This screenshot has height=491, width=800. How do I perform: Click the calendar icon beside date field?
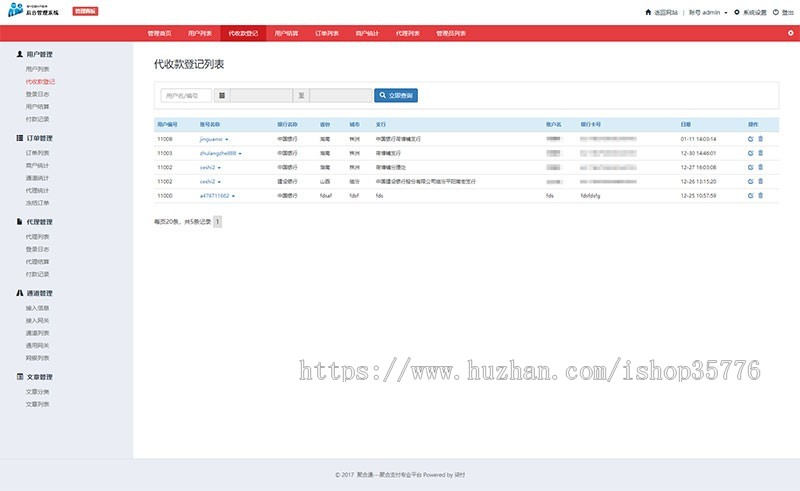point(222,96)
